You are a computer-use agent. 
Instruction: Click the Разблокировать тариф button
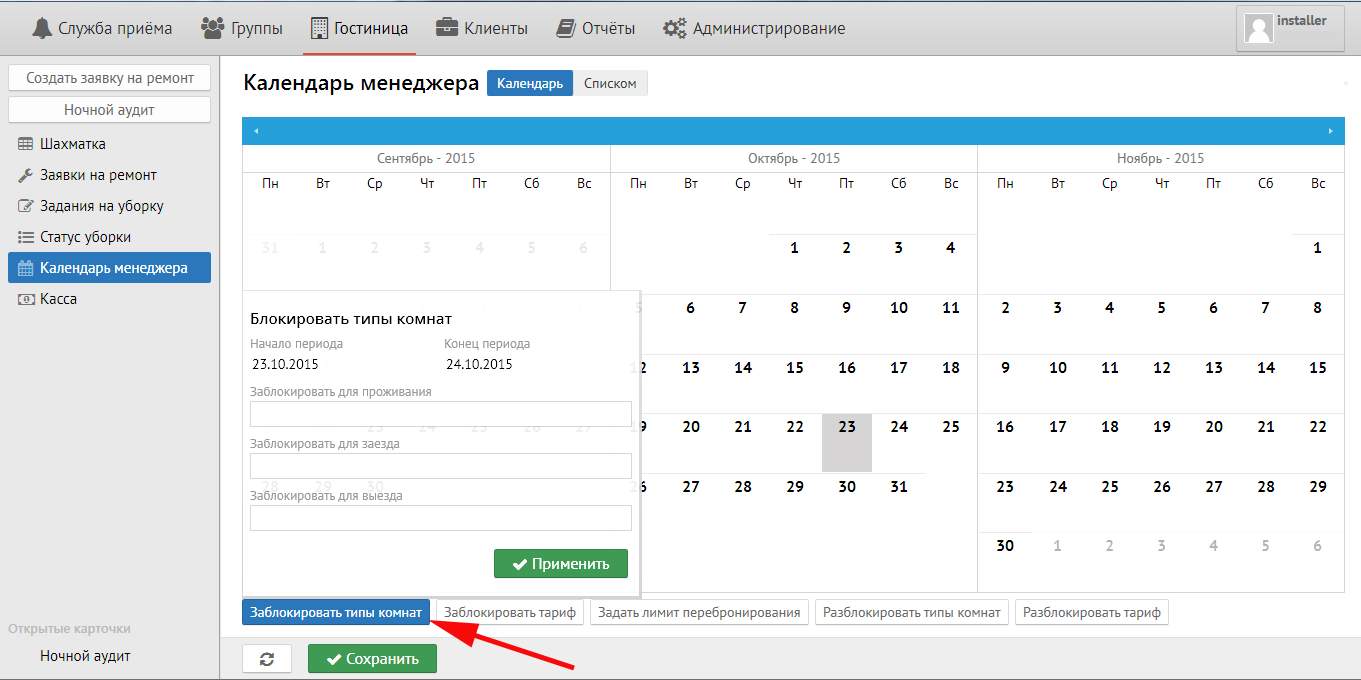click(x=1092, y=612)
